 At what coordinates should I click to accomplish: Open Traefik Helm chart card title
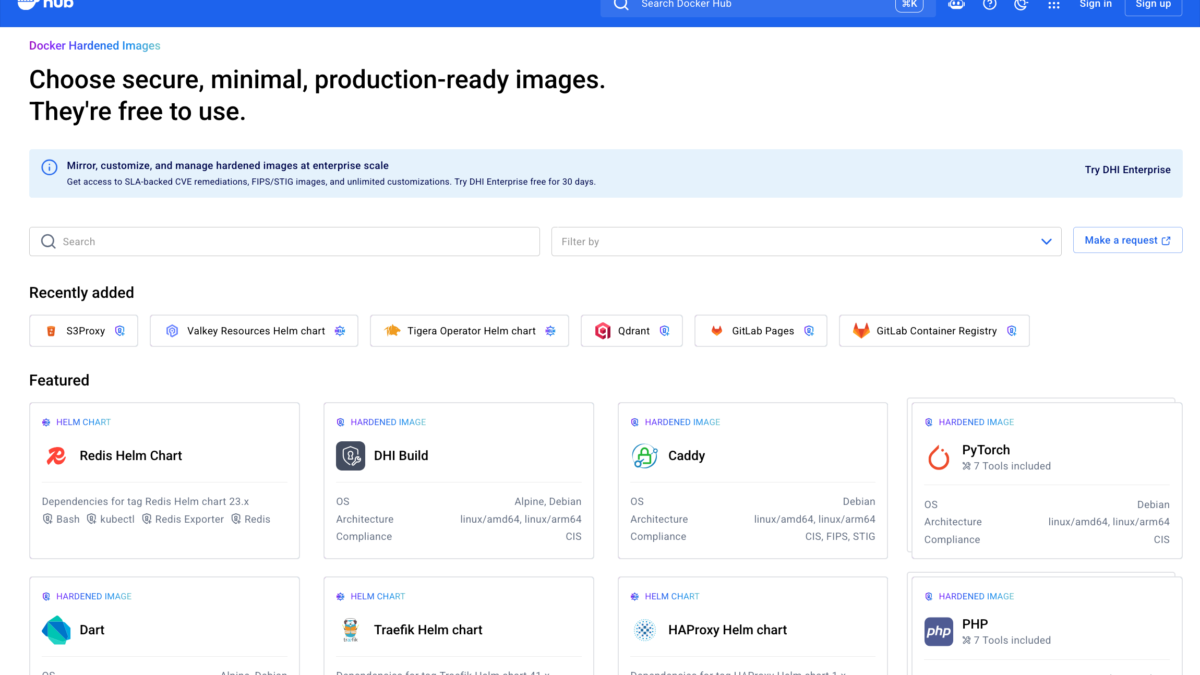point(428,630)
